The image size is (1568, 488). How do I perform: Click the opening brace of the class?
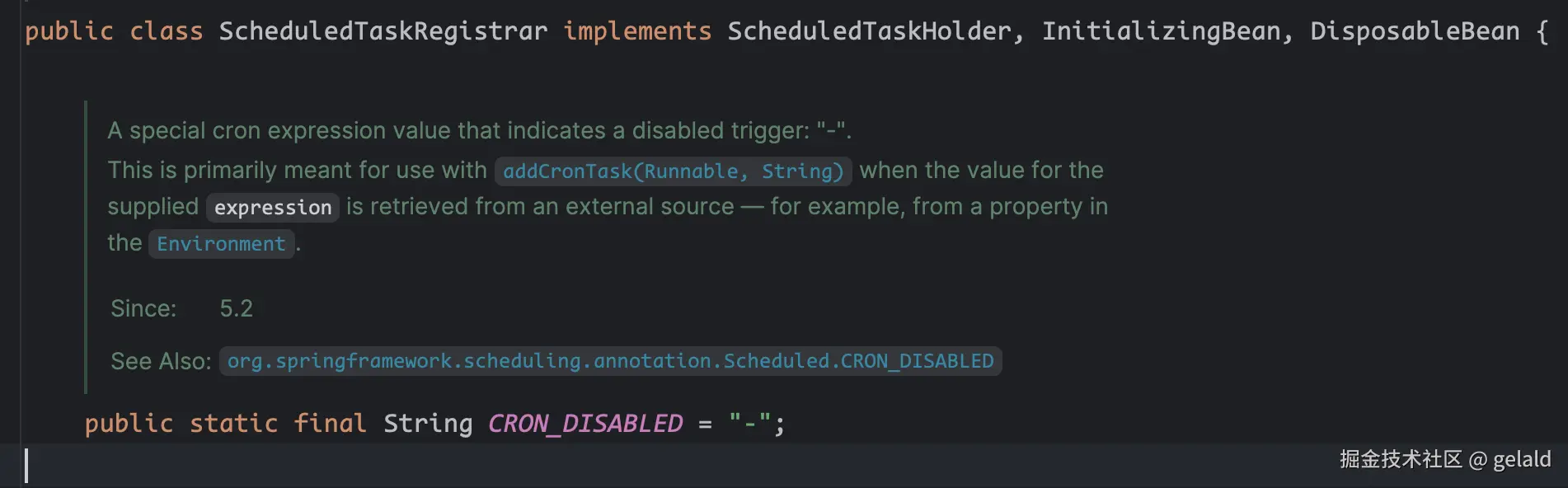point(1542,31)
